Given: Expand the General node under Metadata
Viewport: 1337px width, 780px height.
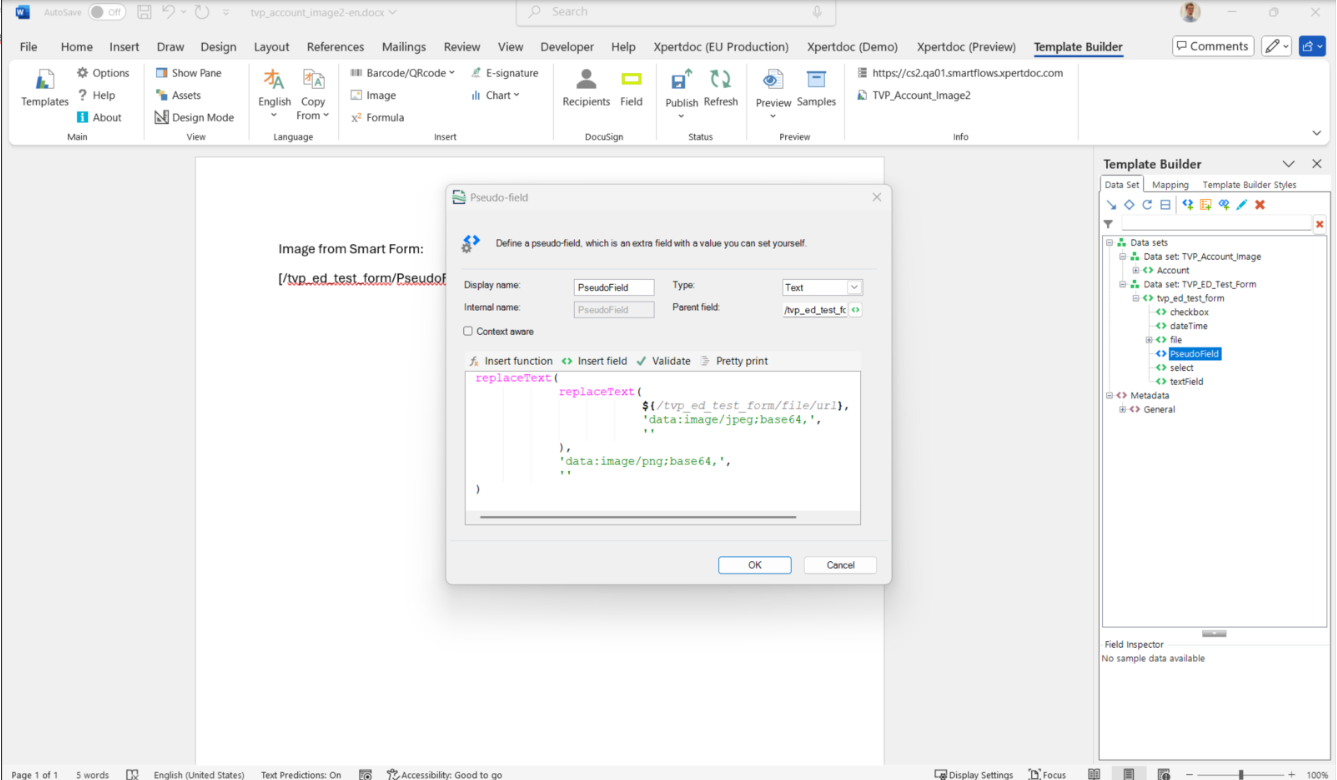Looking at the screenshot, I should (x=1123, y=409).
